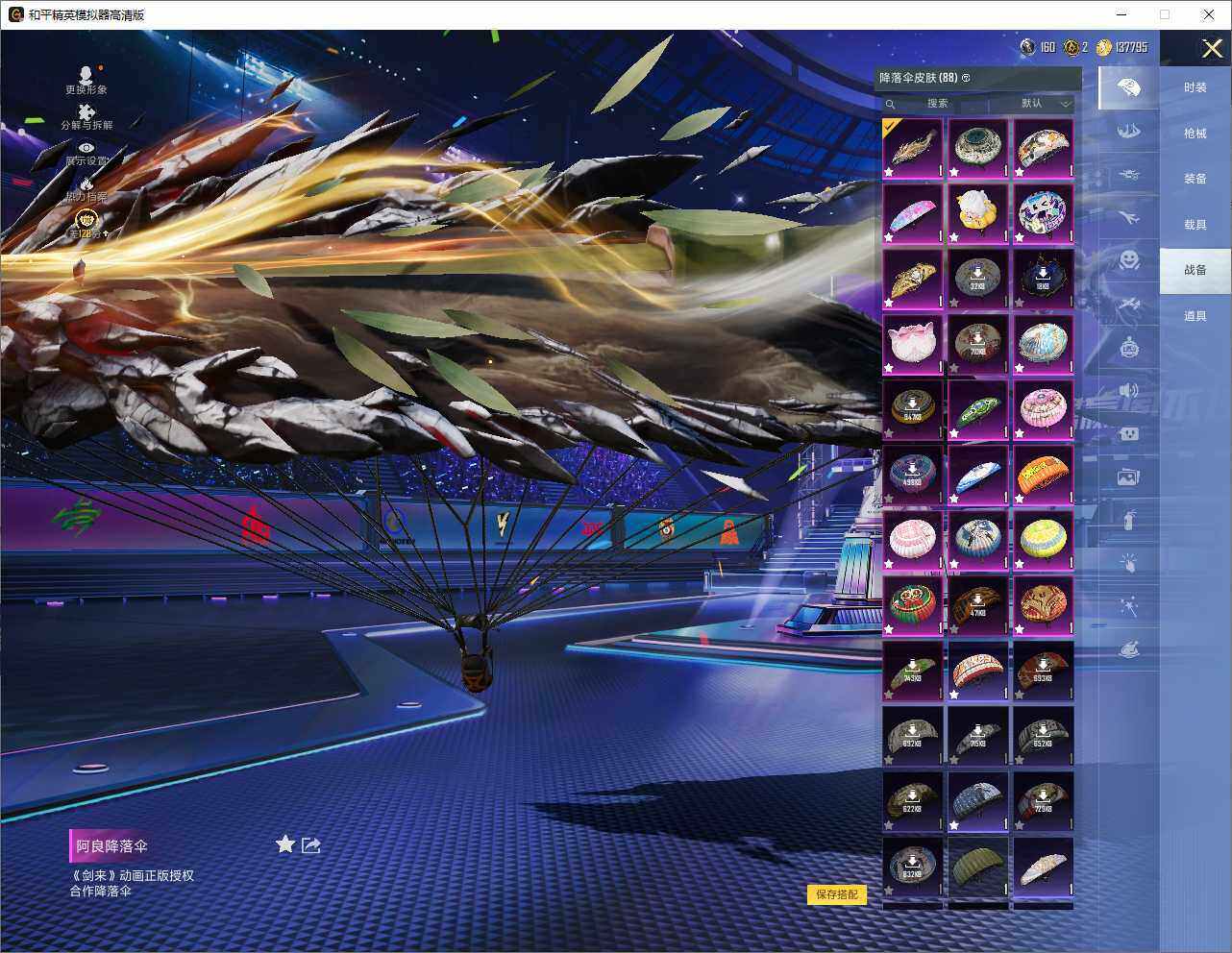Image resolution: width=1232 pixels, height=953 pixels.
Task: Select the smiley emote category icon
Action: coord(1129,260)
